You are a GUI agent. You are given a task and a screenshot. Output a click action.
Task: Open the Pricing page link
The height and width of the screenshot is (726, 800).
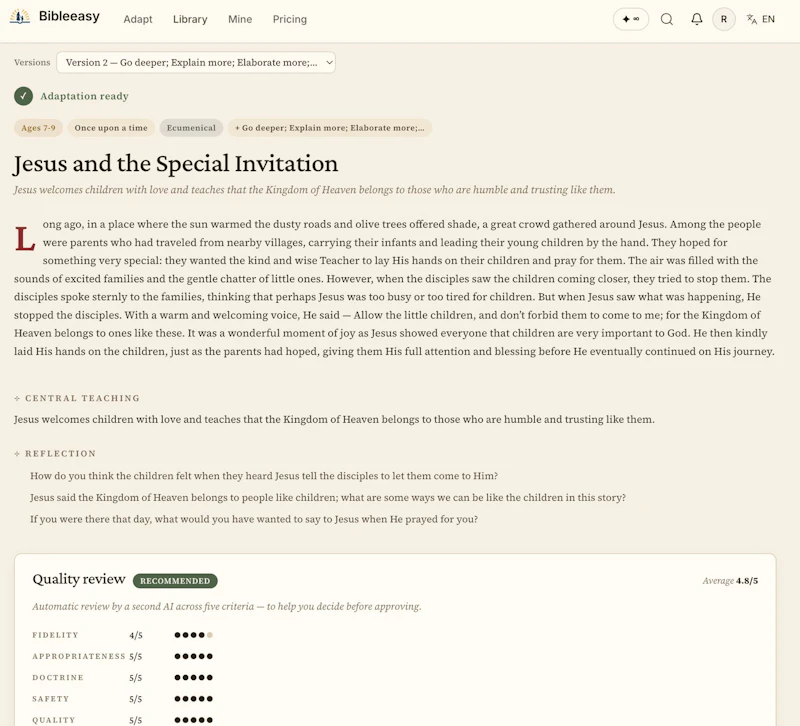pyautogui.click(x=289, y=19)
